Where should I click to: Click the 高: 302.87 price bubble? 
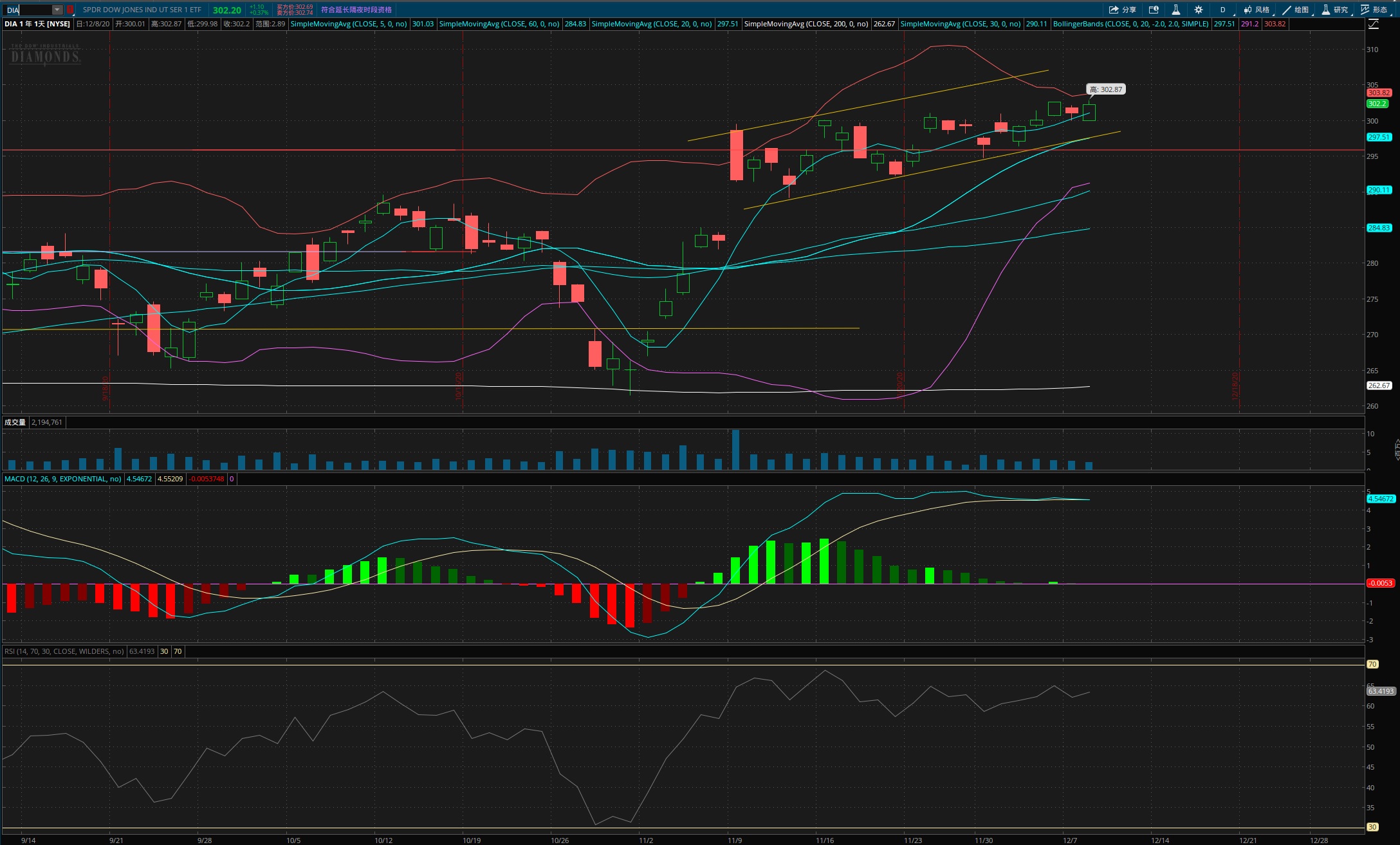[1105, 89]
